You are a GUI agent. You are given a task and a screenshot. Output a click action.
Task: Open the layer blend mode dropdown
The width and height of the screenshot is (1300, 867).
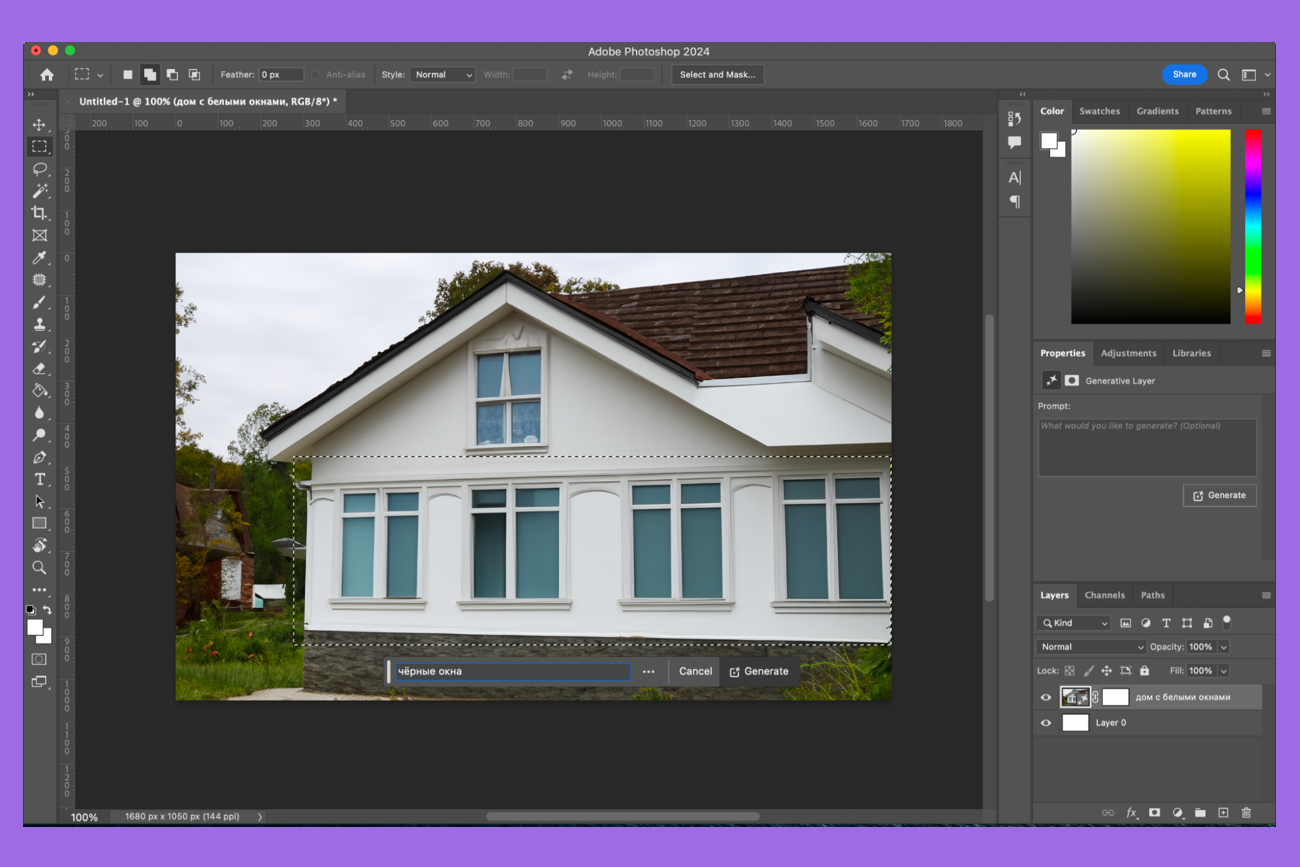[x=1090, y=647]
